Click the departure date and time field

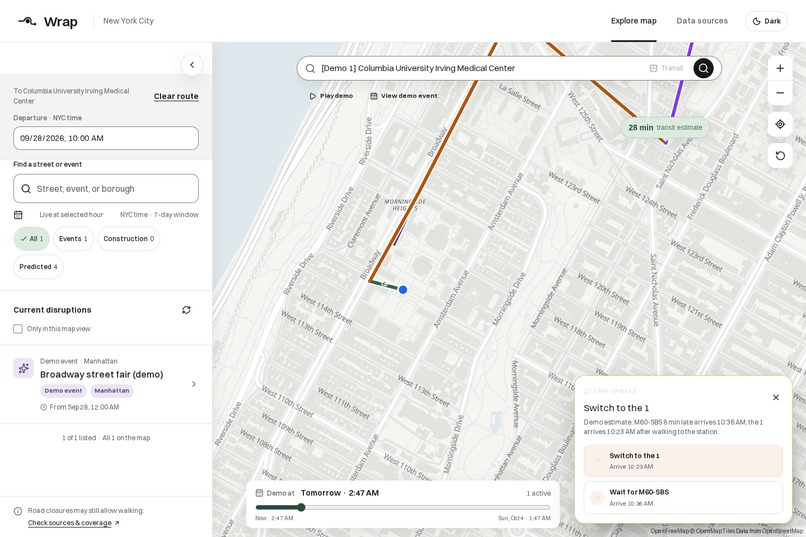click(x=106, y=138)
